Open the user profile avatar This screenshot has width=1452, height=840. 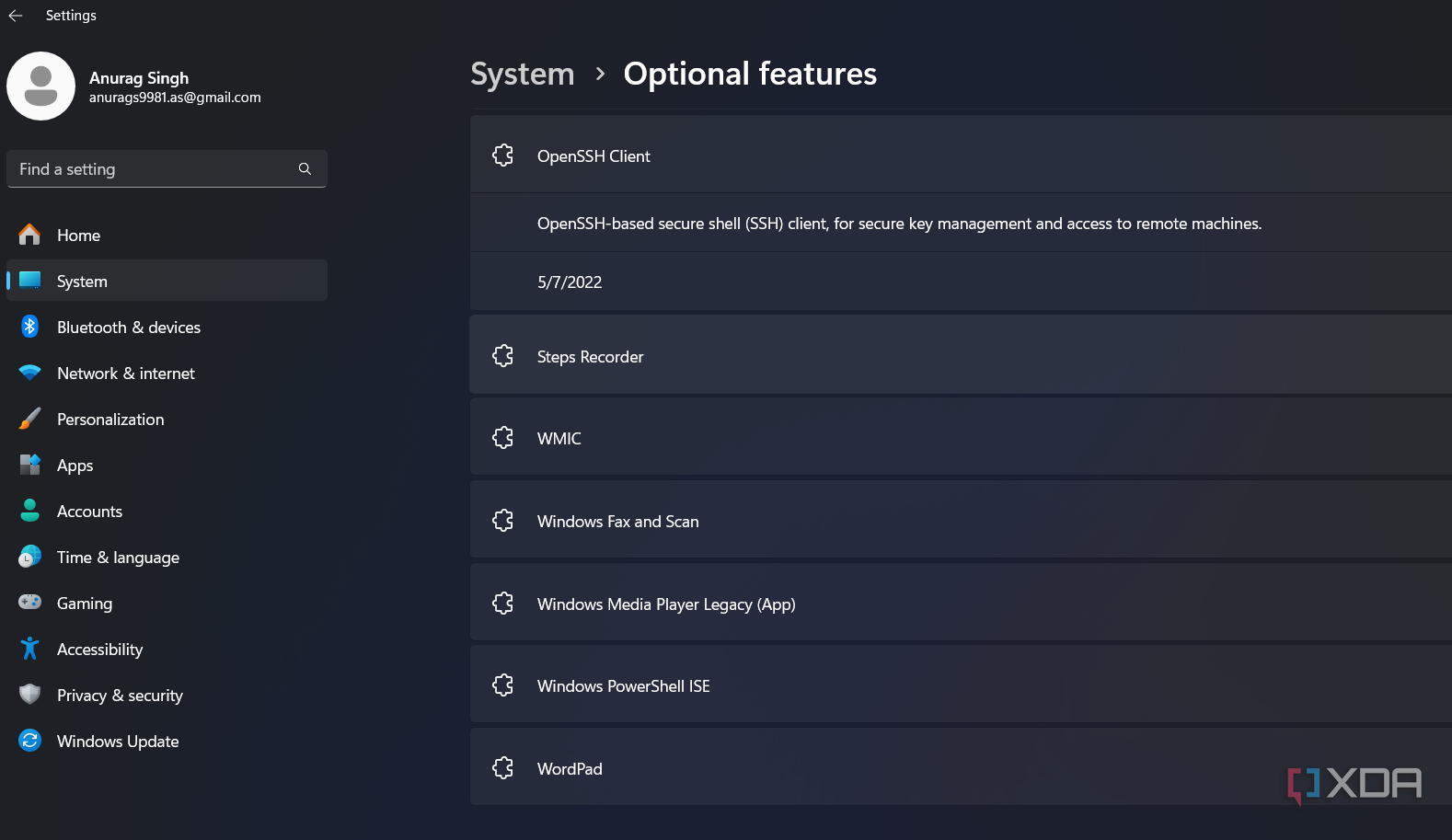click(x=40, y=86)
